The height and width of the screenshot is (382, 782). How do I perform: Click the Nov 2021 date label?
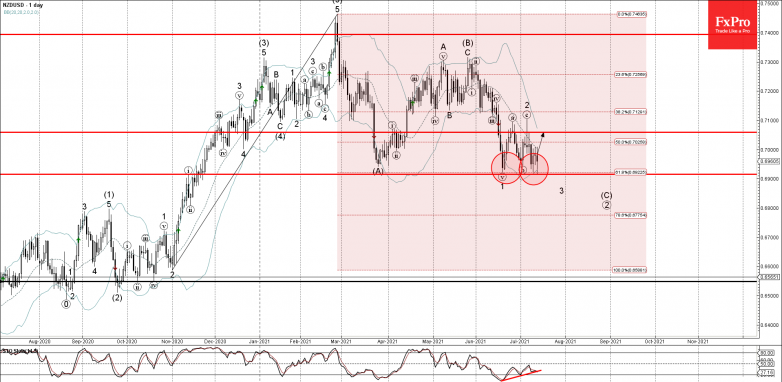pos(697,342)
